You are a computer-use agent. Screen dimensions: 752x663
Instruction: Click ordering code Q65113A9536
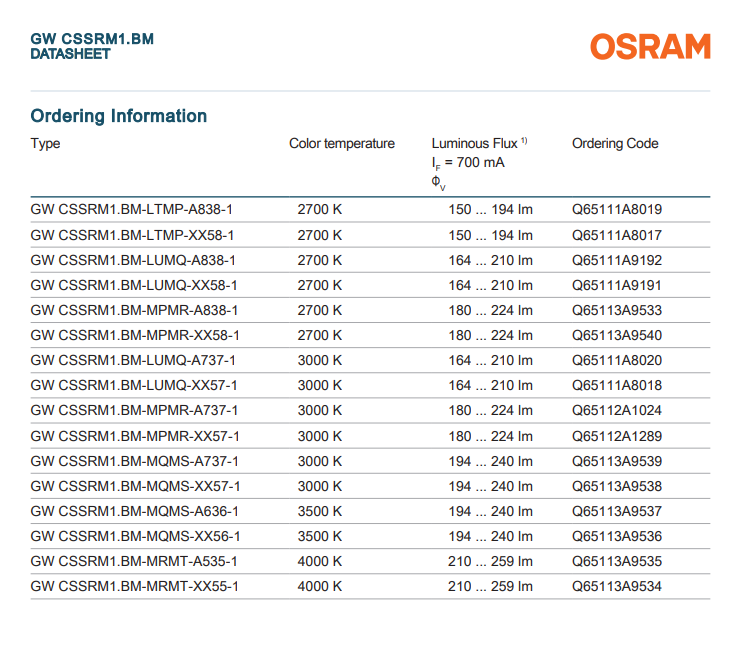(x=617, y=536)
